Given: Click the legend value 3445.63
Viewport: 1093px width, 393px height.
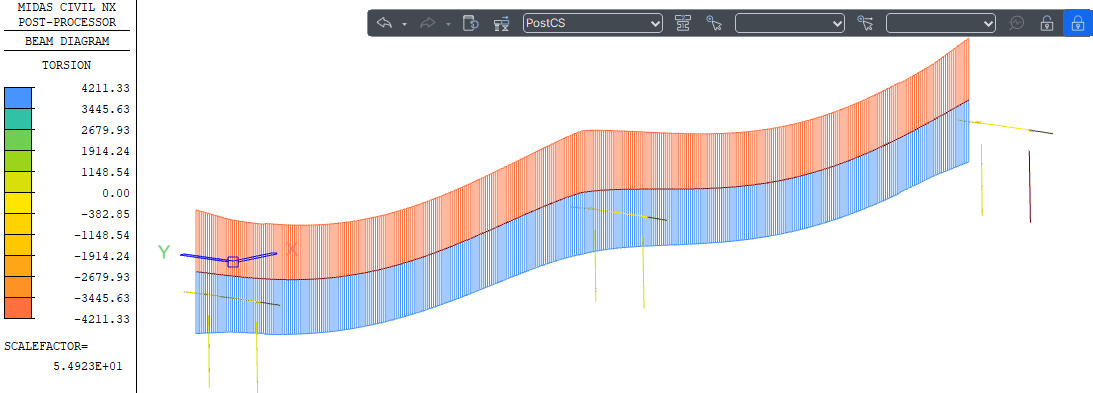Looking at the screenshot, I should click(106, 109).
